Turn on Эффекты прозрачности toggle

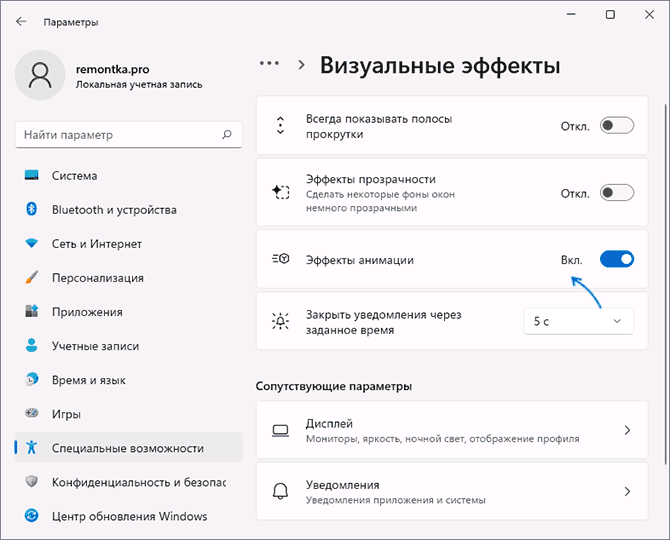pyautogui.click(x=617, y=193)
